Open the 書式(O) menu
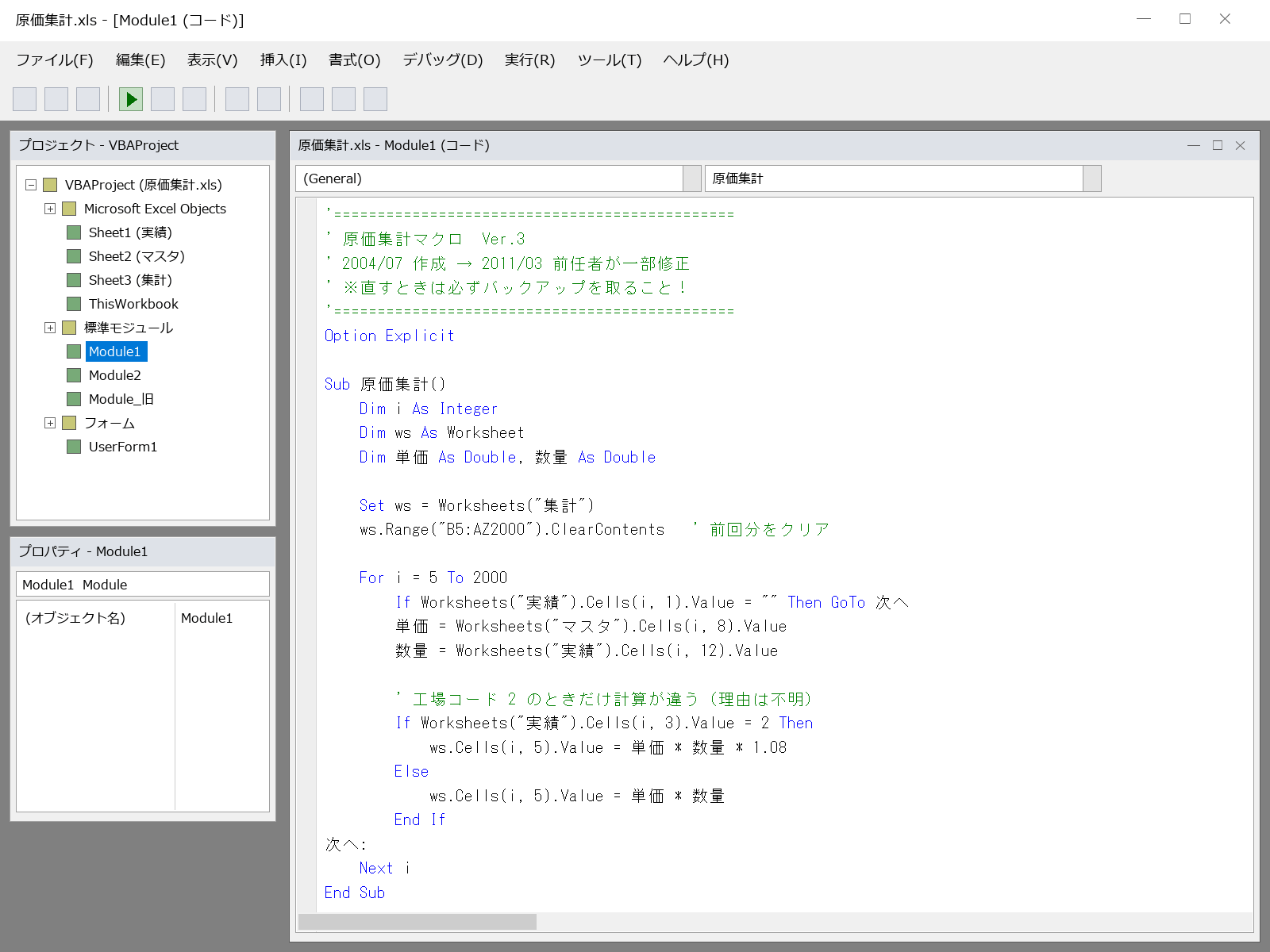The width and height of the screenshot is (1270, 952). click(x=355, y=60)
